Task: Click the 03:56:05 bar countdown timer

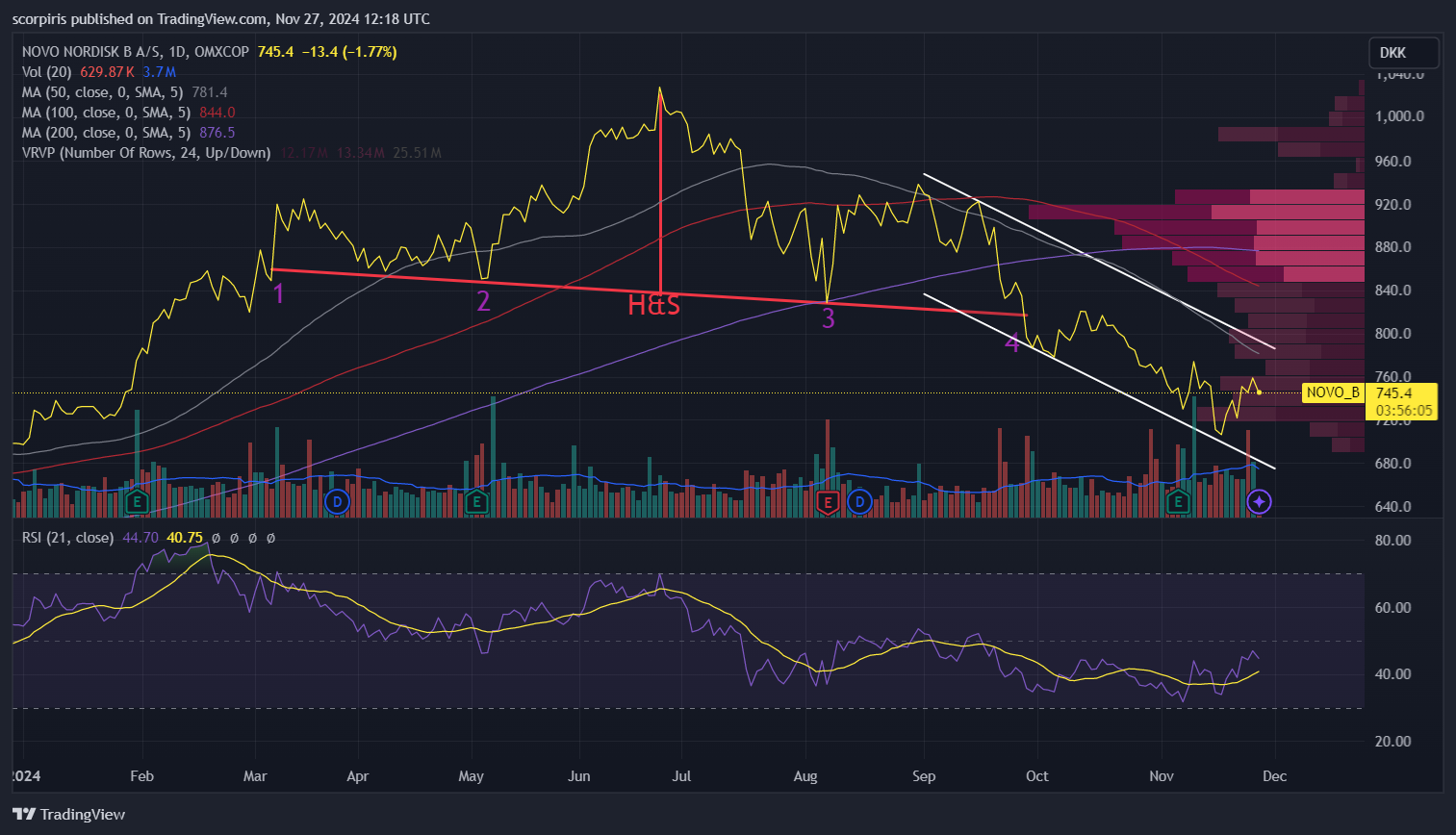Action: (x=1403, y=411)
